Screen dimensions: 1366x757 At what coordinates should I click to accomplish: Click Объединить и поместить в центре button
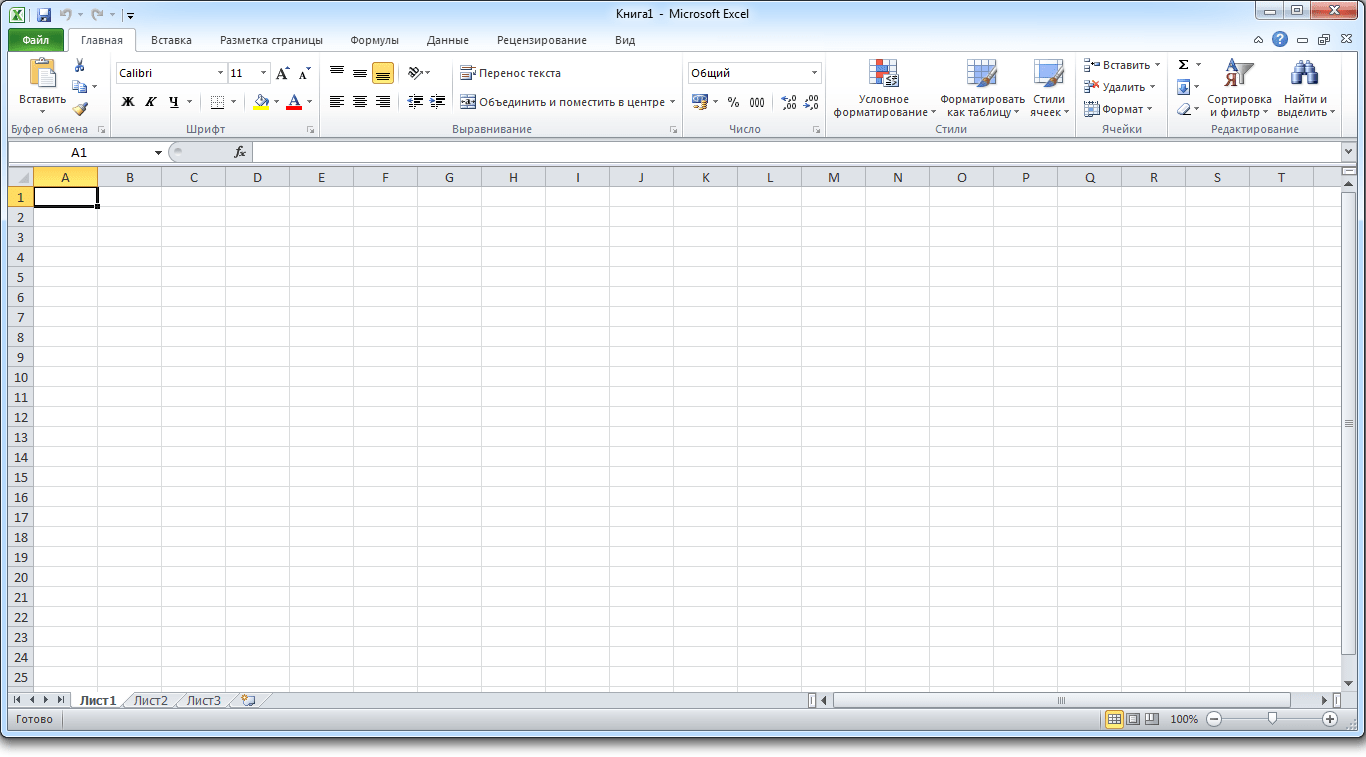pos(562,102)
